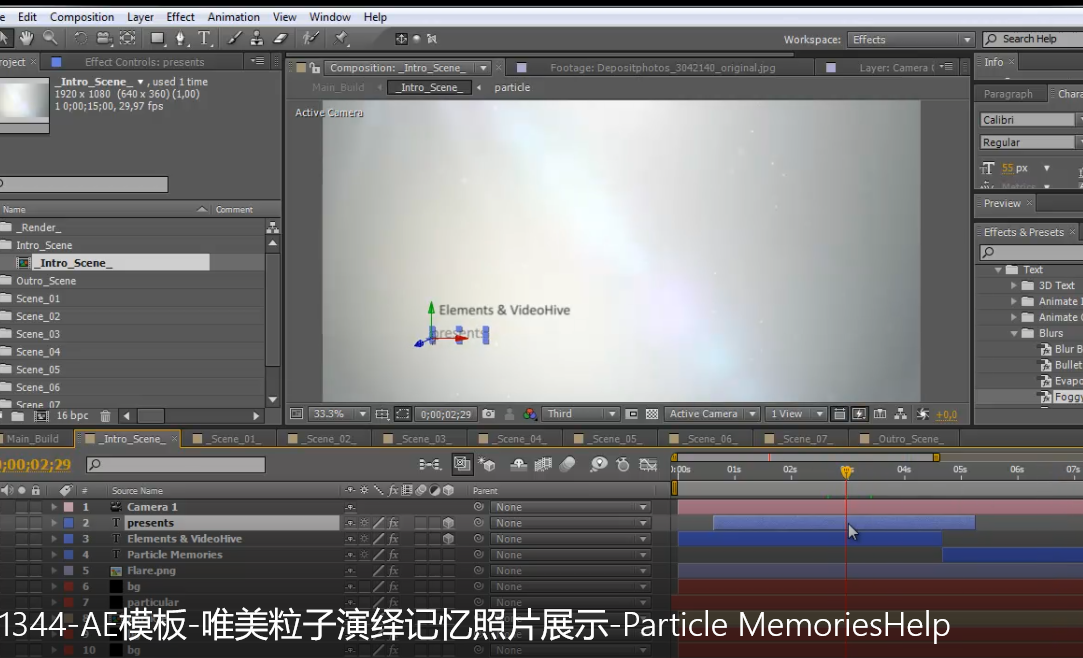Open the 33.3% magnification dropdown

pos(338,414)
